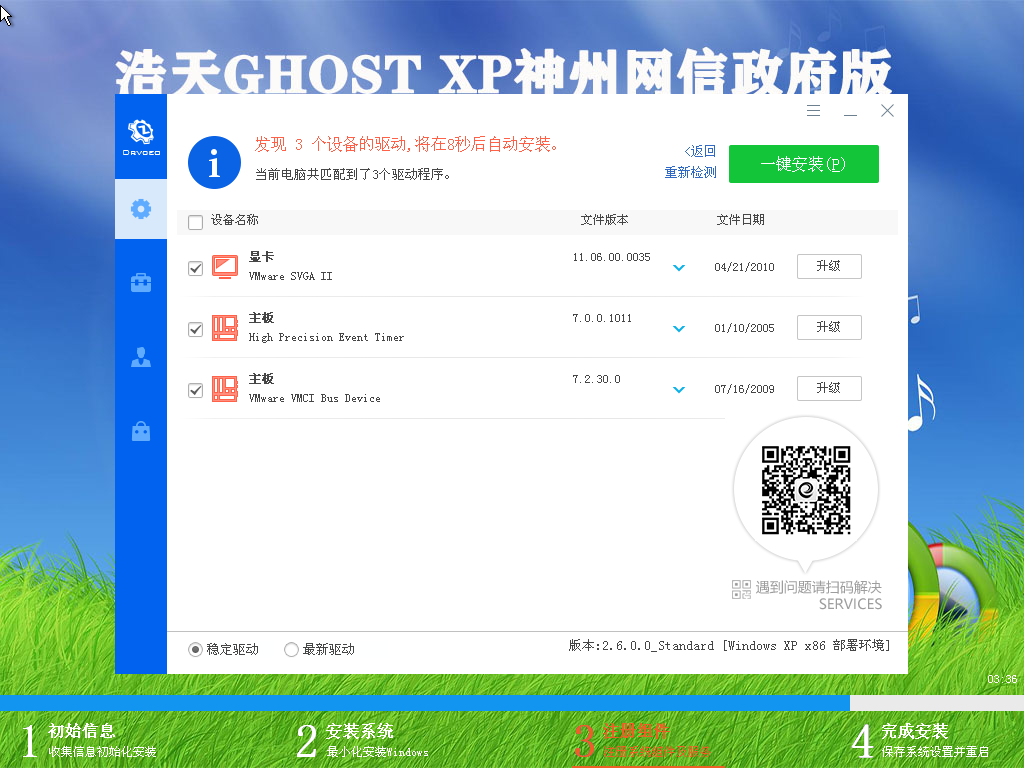Expand version dropdown for VMware VMCI Bus Device
Screen dimensions: 1024x768
(679, 390)
